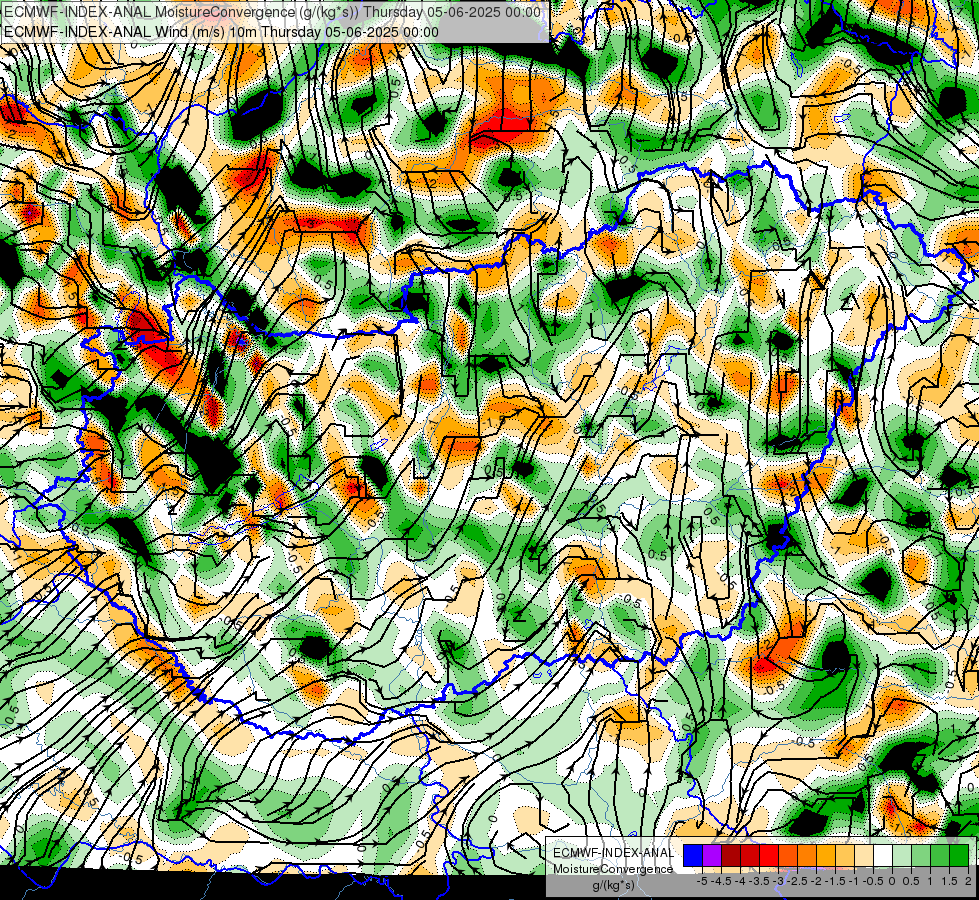Screen dimensions: 979x900
Task: Choose the palest green legend swatch
Action: (x=902, y=856)
